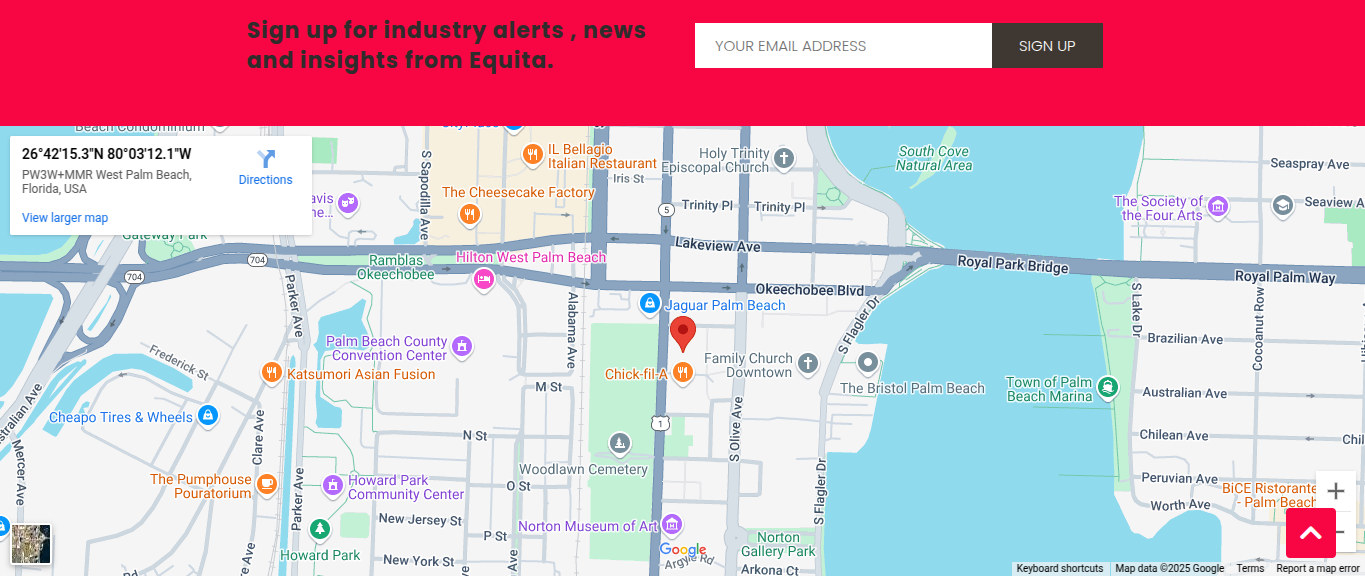Select Holy Trinity Episcopal Church icon

[784, 158]
